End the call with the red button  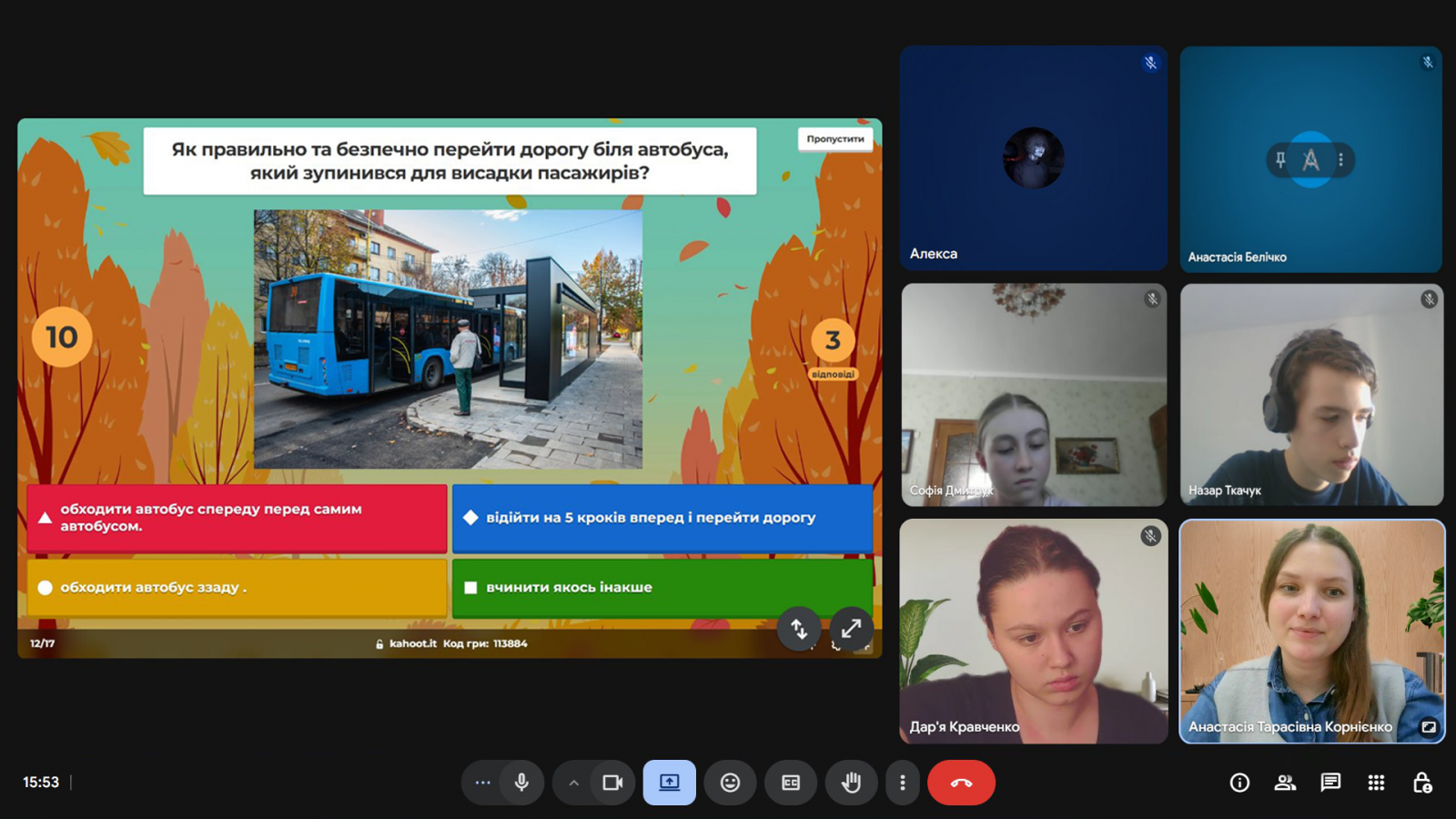click(961, 783)
